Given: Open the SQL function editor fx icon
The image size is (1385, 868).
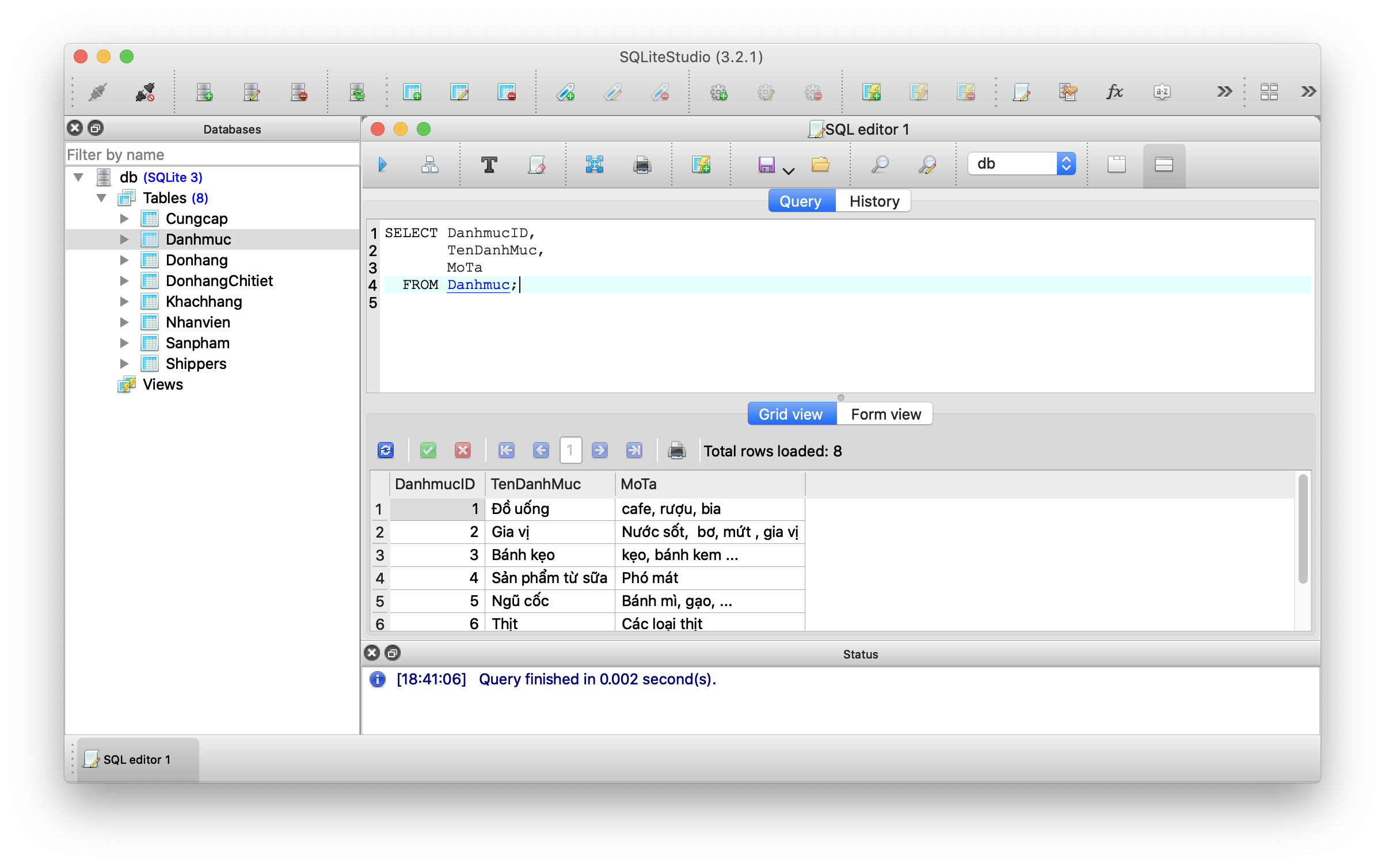Looking at the screenshot, I should click(1114, 92).
